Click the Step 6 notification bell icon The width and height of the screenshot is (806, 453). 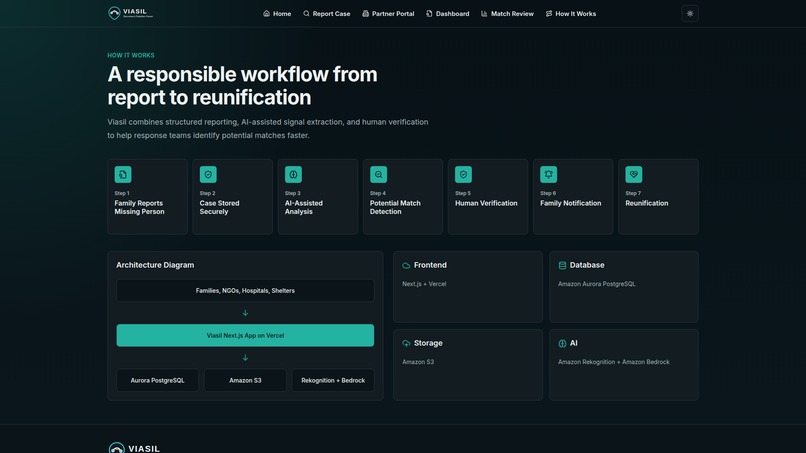click(548, 174)
